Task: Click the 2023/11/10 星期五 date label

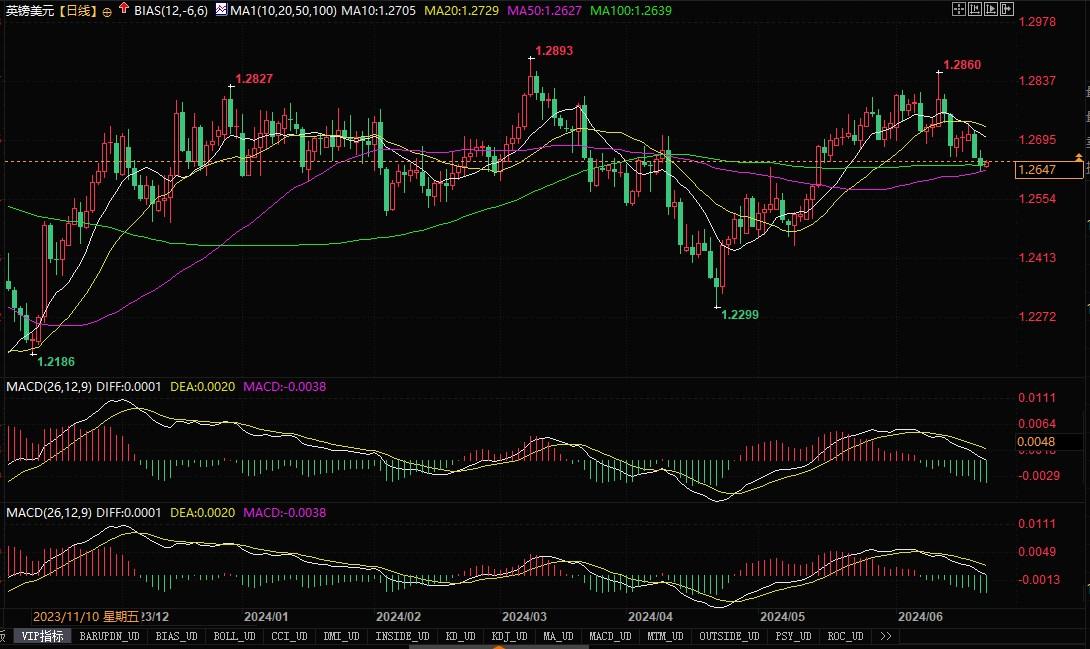Action: pyautogui.click(x=86, y=616)
